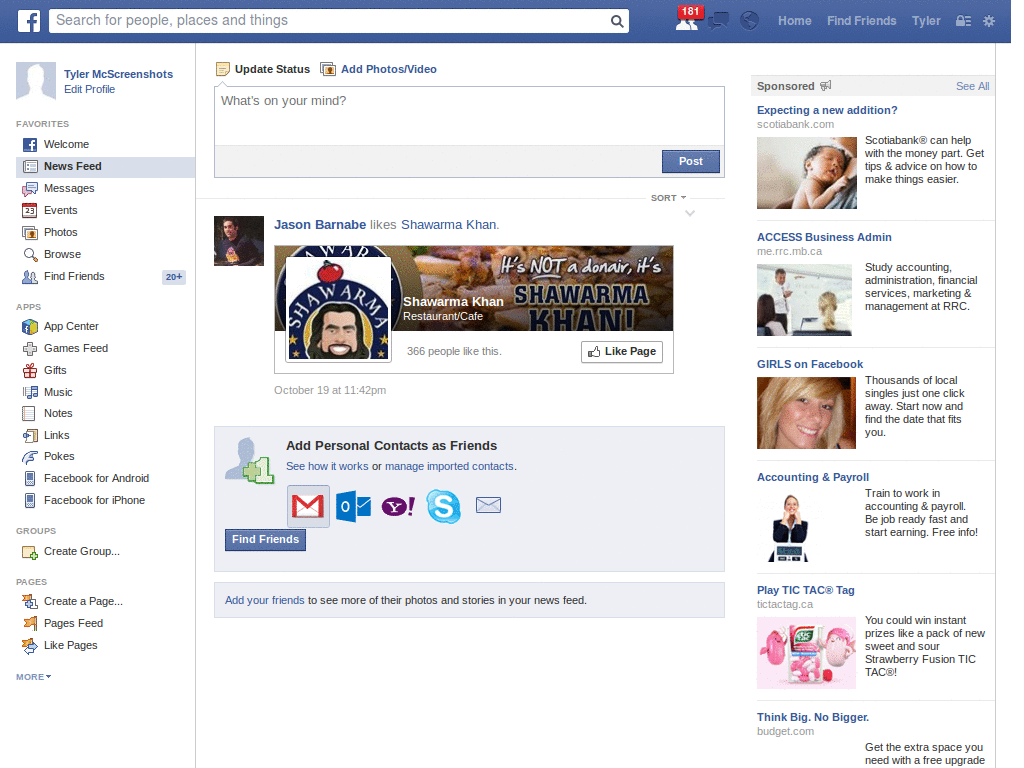Screen dimensions: 1024x768
Task: Click Create Group sidebar item
Action: 71,552
